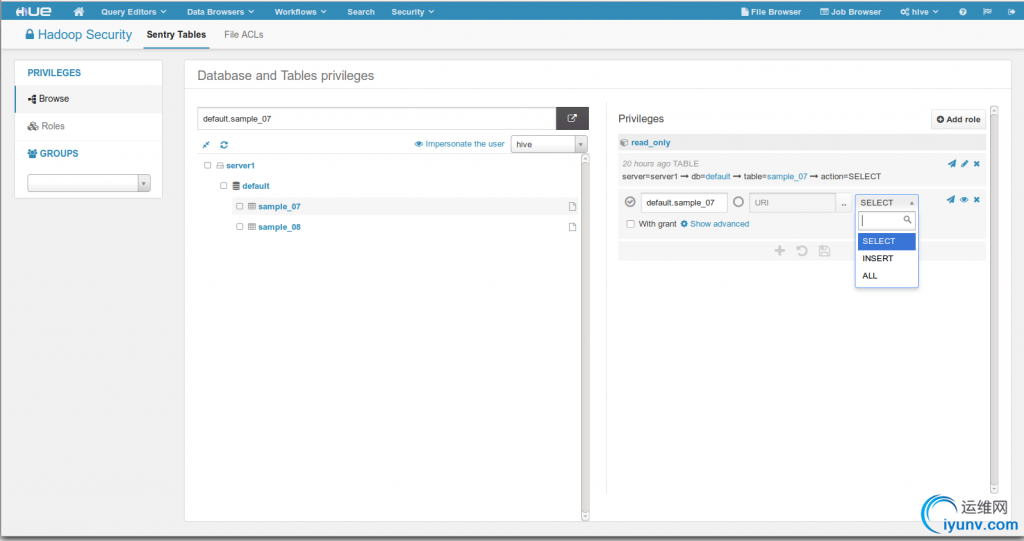
Task: Collapse the SELECT action dropdown
Action: pos(887,203)
